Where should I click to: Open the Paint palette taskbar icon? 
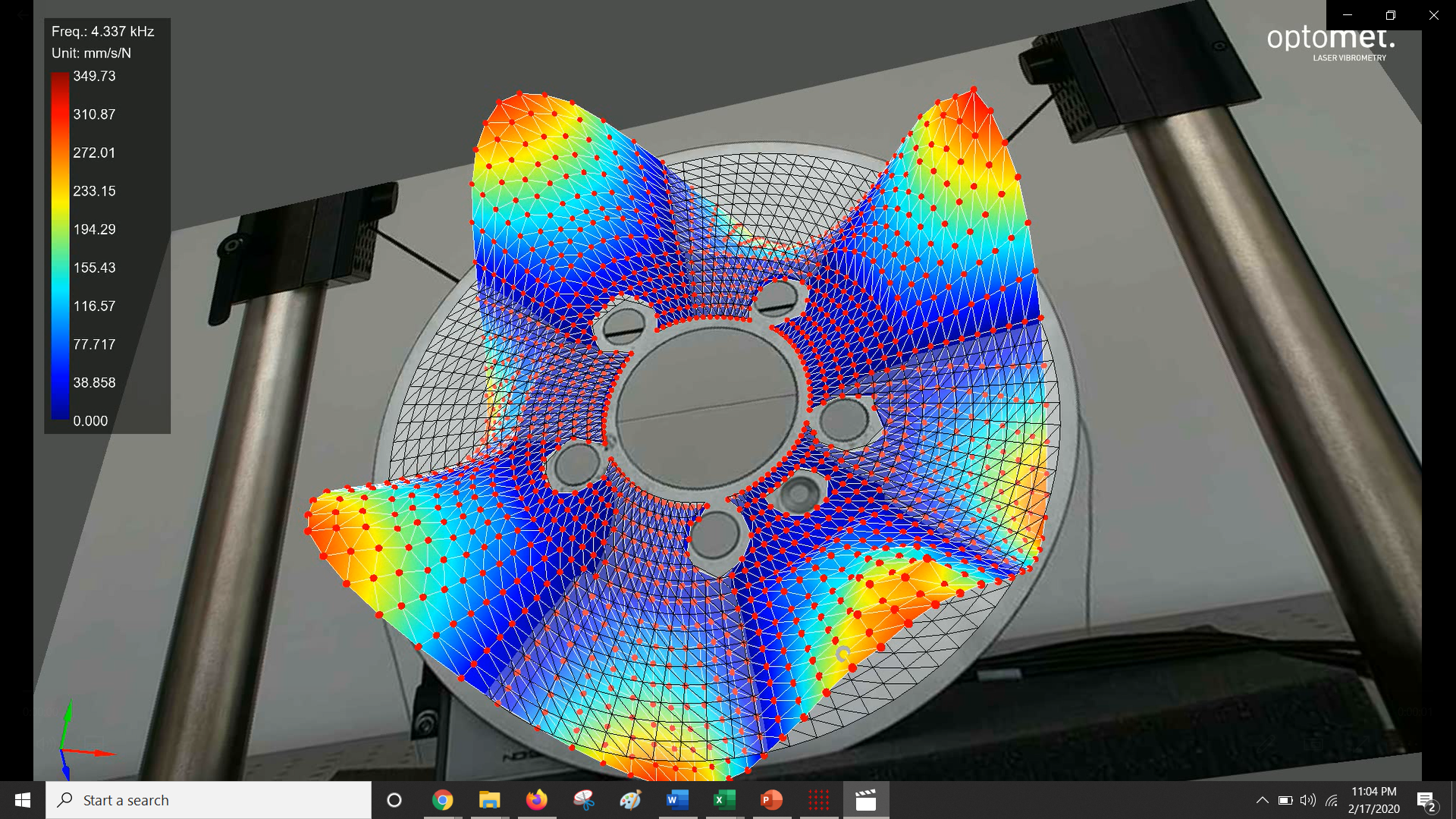(631, 800)
